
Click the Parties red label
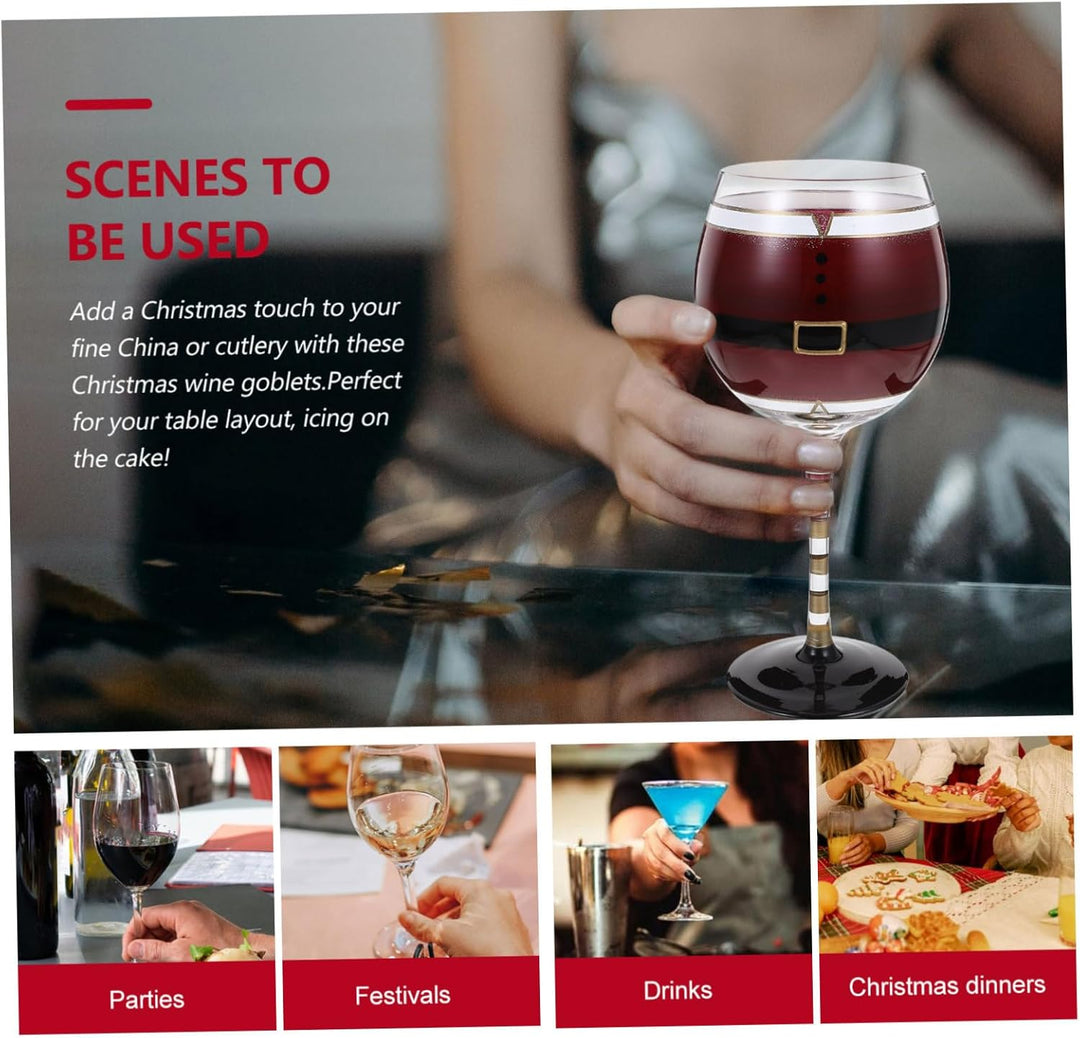pos(147,997)
